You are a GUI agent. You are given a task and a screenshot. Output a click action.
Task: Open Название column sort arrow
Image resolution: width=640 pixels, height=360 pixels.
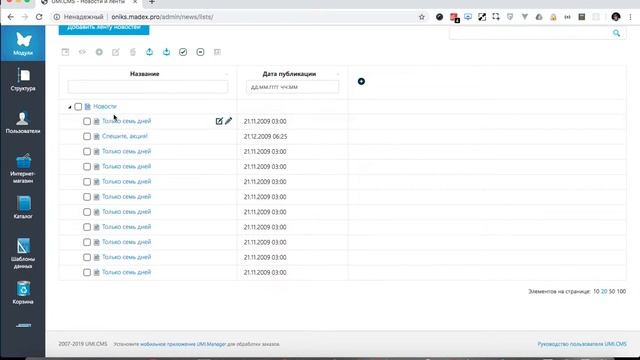(x=227, y=74)
